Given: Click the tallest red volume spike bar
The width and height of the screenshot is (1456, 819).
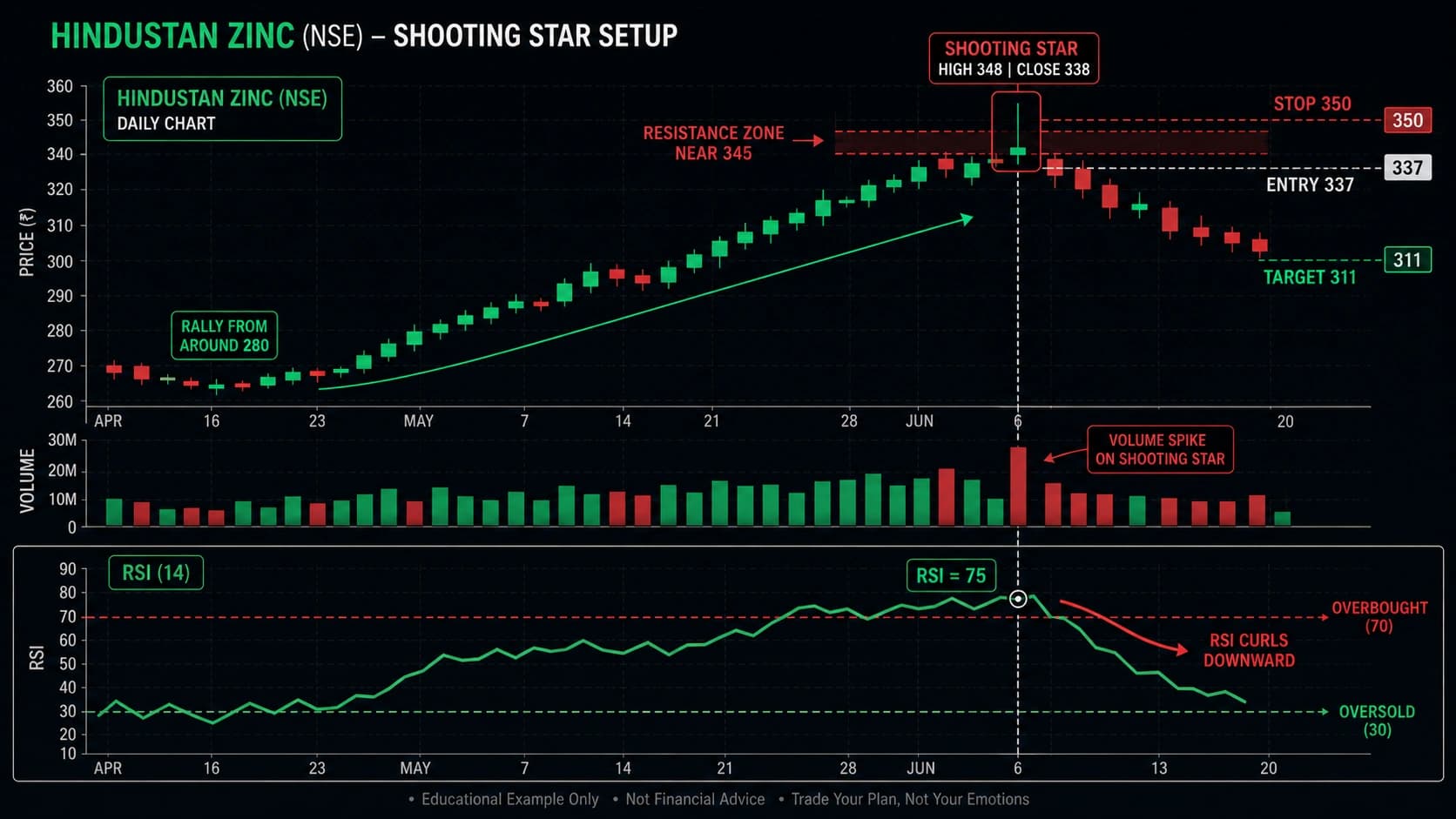Looking at the screenshot, I should 1018,487.
